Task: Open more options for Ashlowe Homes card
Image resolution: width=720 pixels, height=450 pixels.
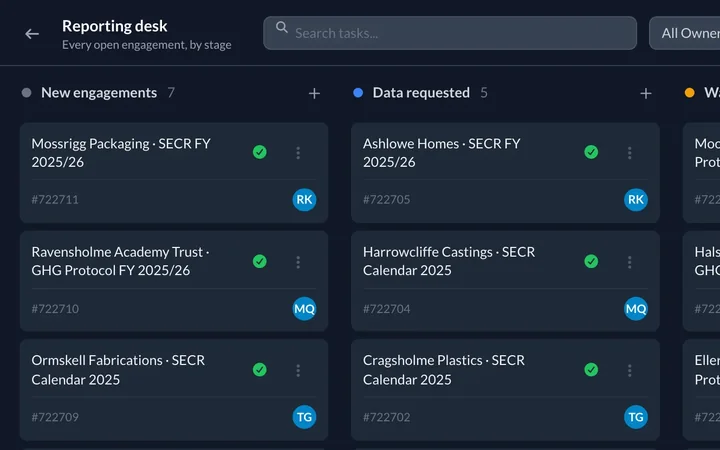Action: click(630, 152)
